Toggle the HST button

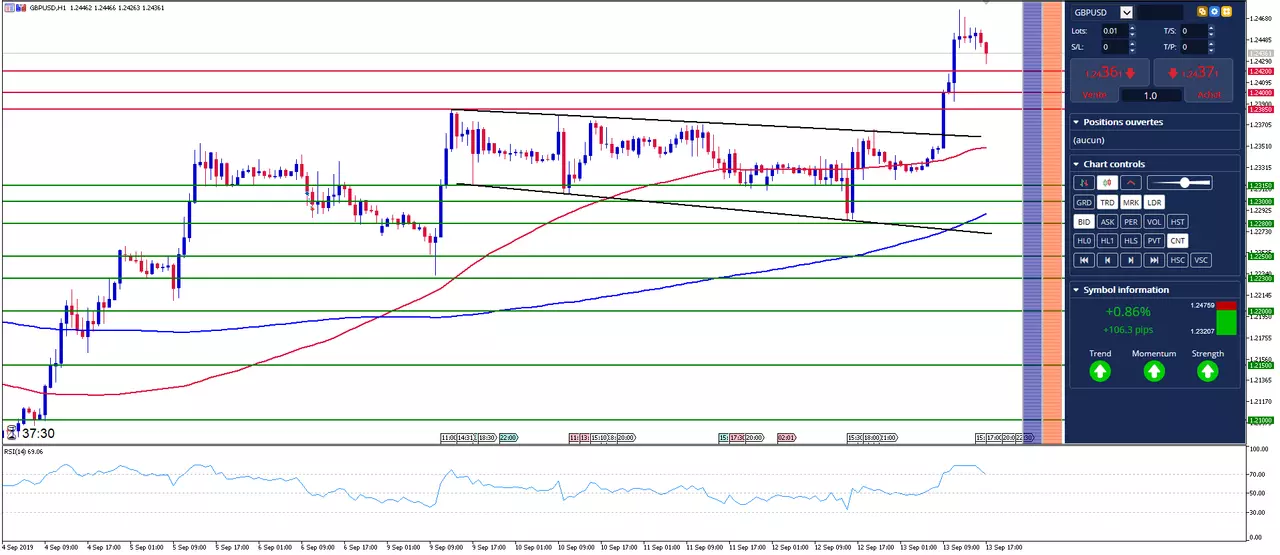[x=1178, y=222]
